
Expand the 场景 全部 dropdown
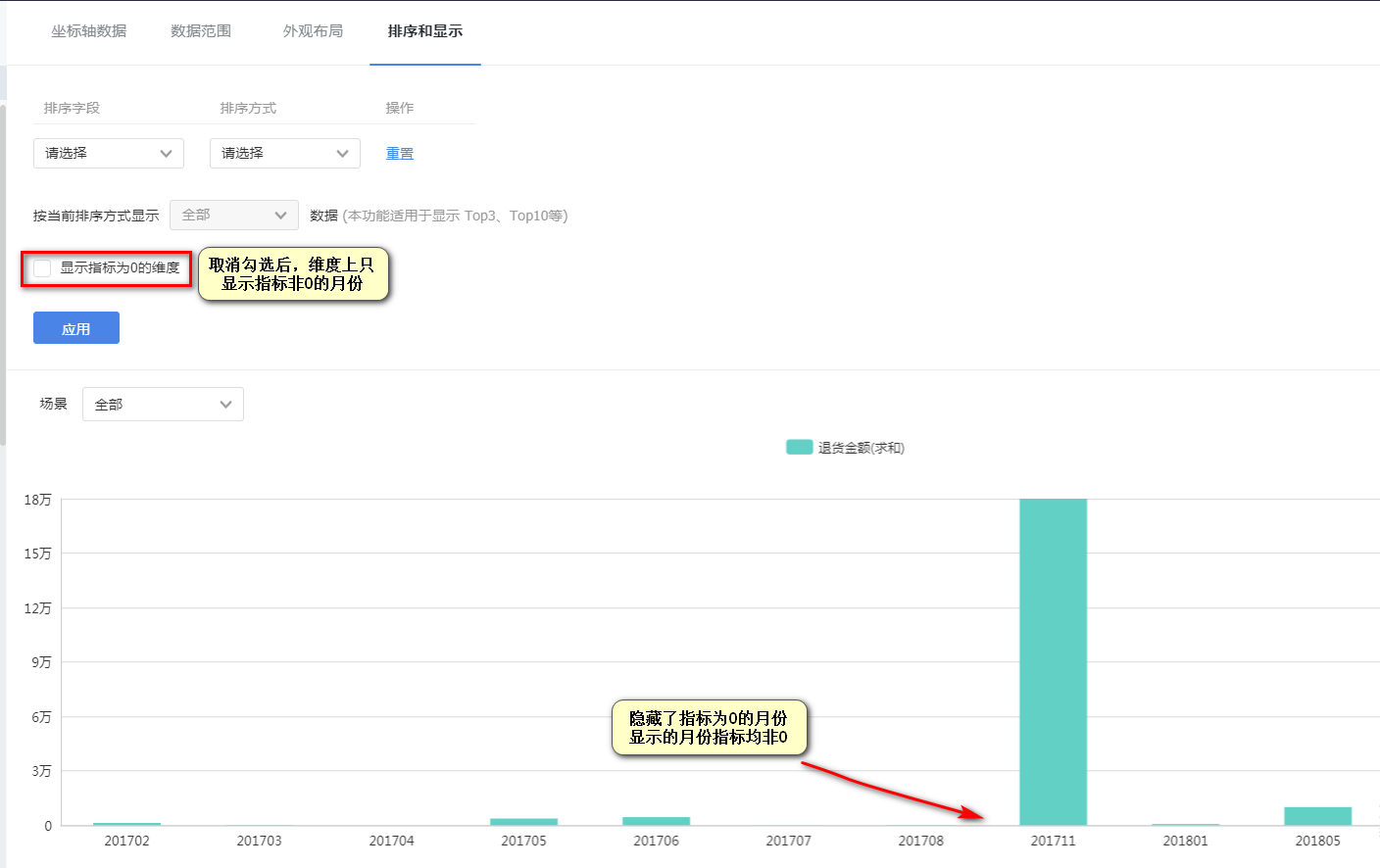tap(163, 404)
